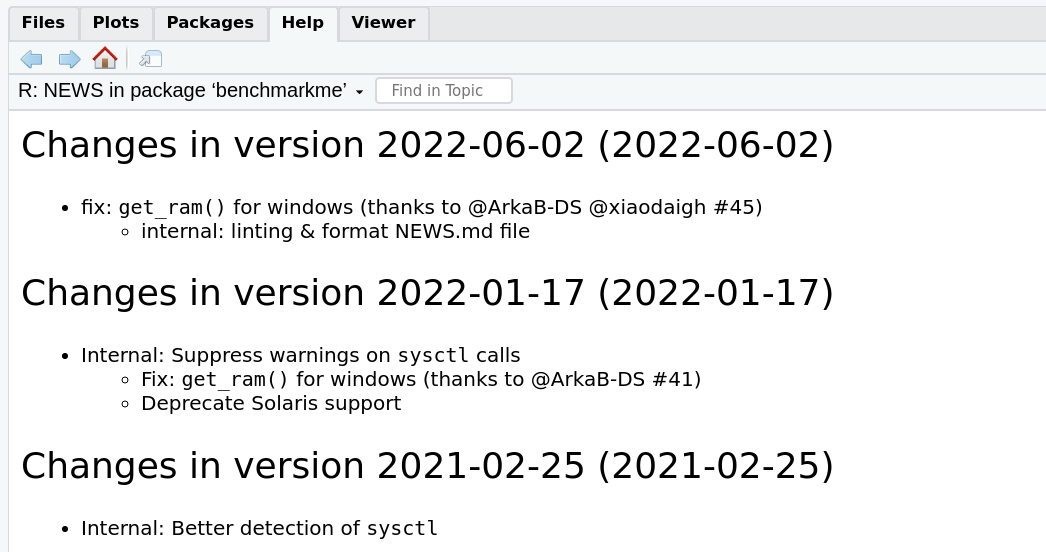Click the bullet mentioning @xiaodaigh #45
Image resolution: width=1046 pixels, height=552 pixels.
(422, 208)
